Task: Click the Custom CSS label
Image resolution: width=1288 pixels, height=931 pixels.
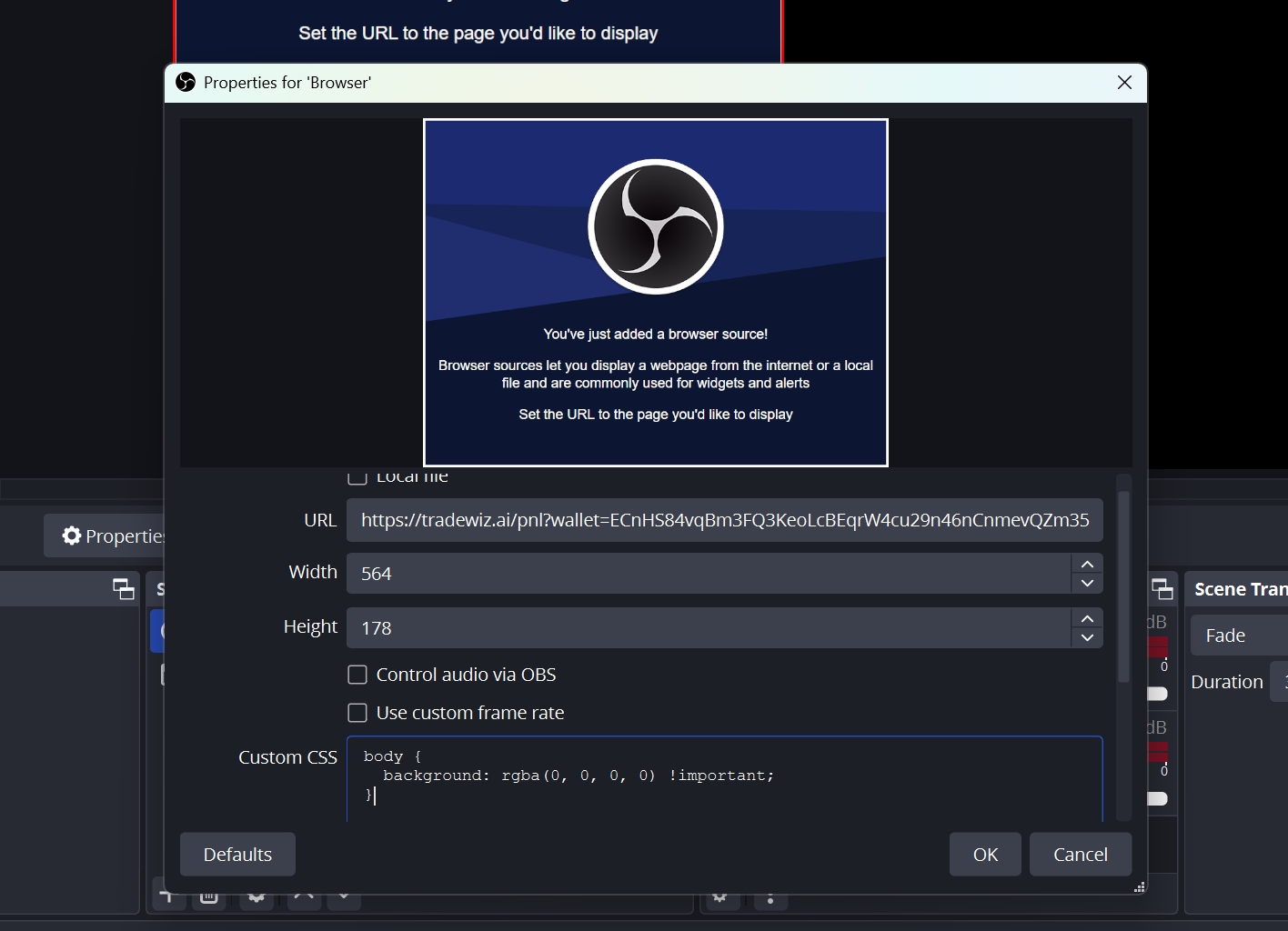Action: click(287, 757)
